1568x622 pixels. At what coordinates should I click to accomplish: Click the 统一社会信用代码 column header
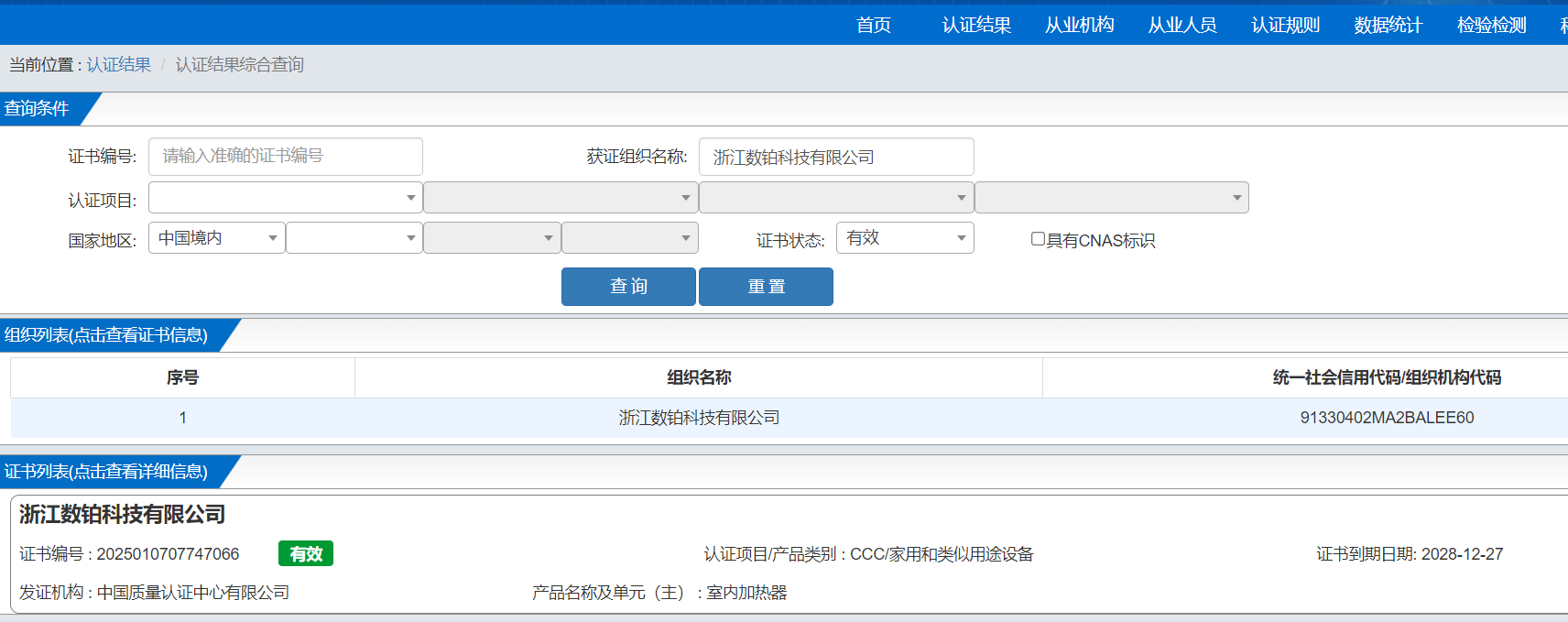point(1387,377)
